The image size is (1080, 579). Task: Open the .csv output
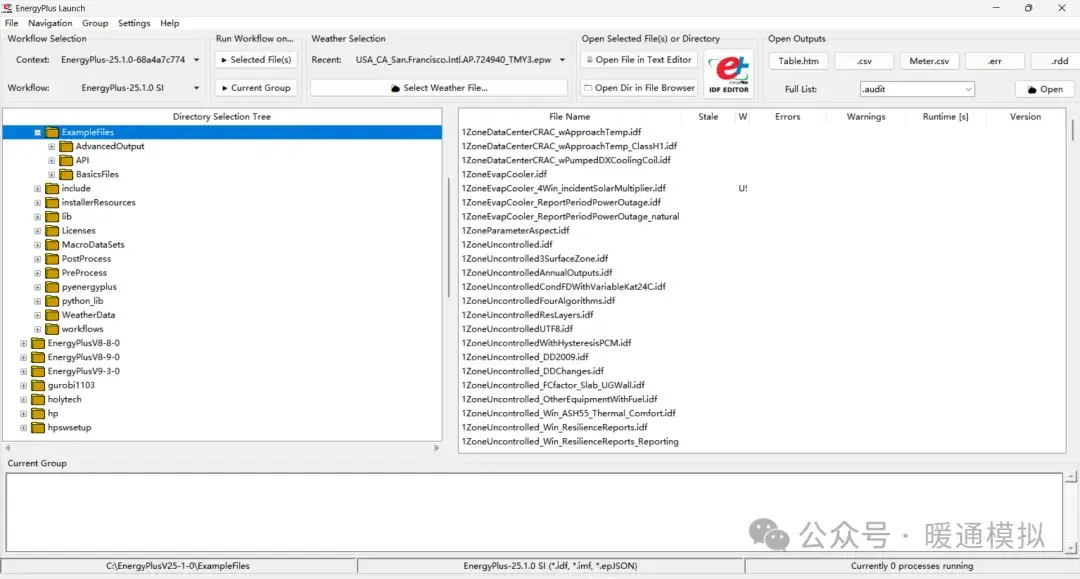(x=864, y=61)
